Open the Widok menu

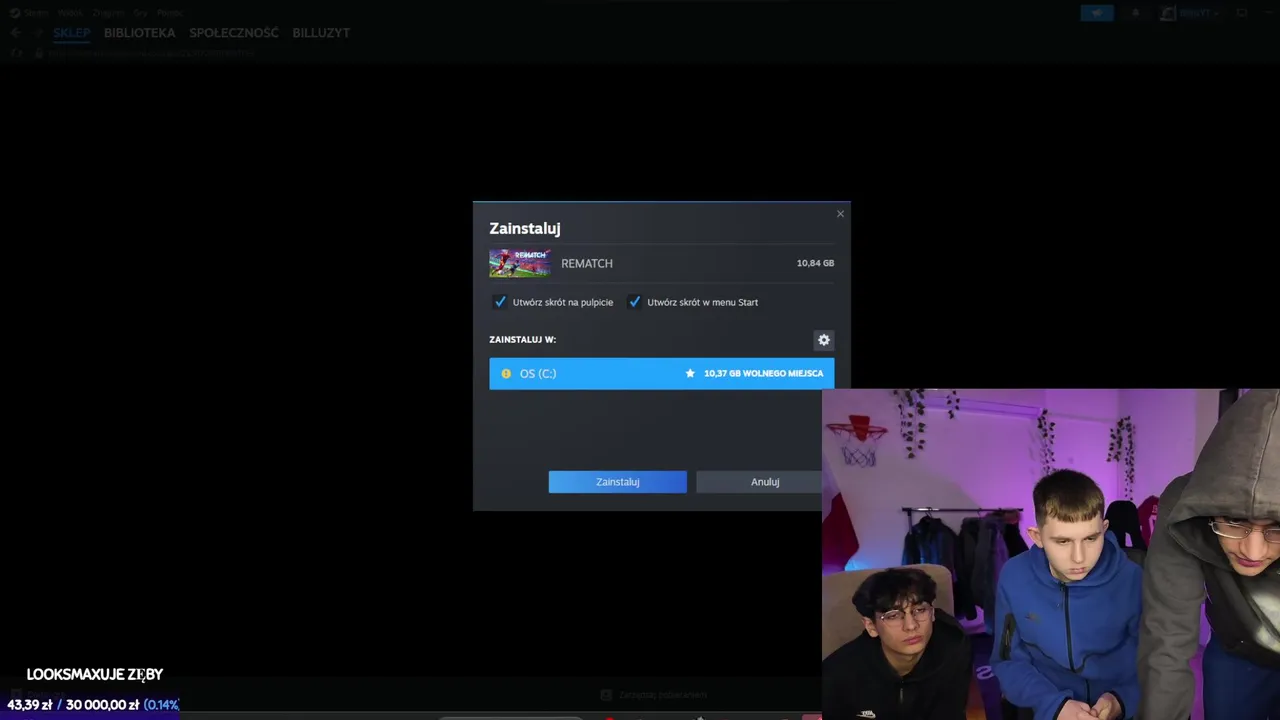coord(70,13)
